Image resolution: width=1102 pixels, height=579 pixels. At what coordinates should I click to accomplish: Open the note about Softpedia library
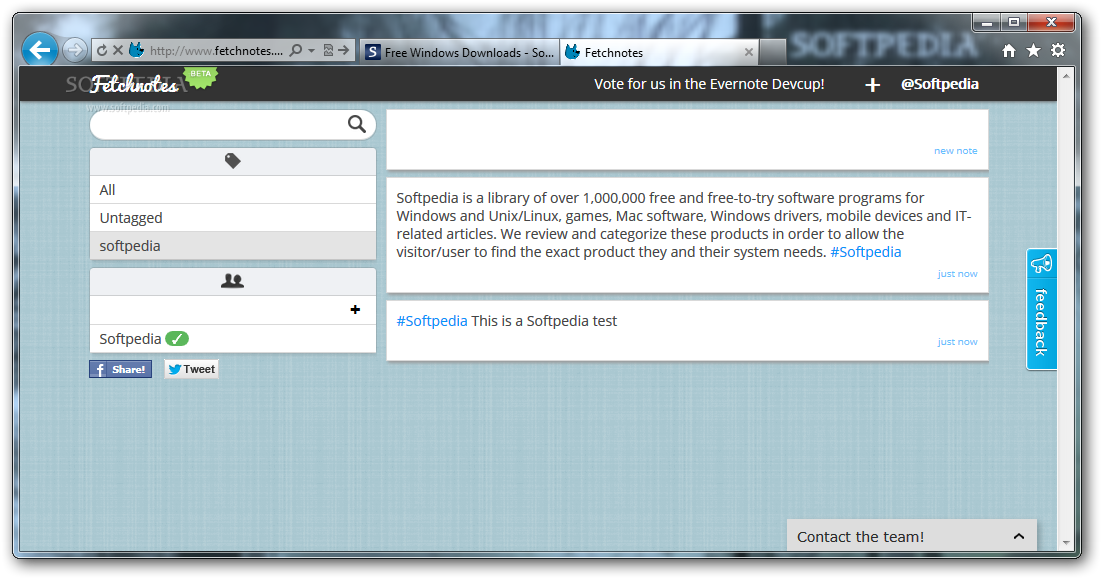[x=687, y=235]
